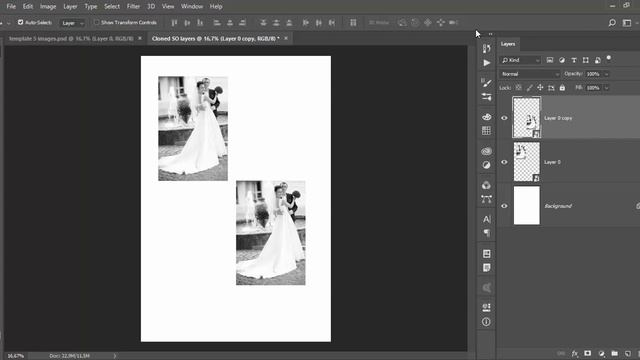This screenshot has height=360, width=640.
Task: Click the Lock all padlock icon
Action: [x=562, y=88]
